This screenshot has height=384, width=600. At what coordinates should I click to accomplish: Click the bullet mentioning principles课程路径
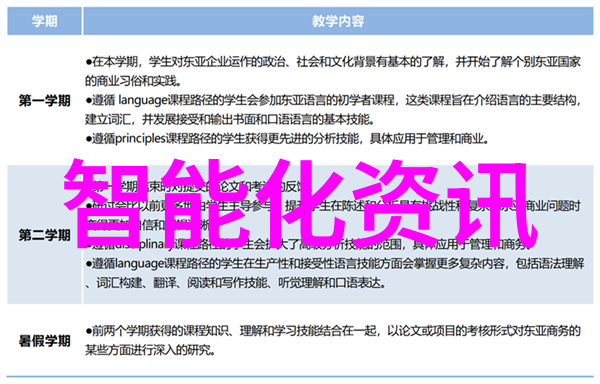tap(287, 138)
